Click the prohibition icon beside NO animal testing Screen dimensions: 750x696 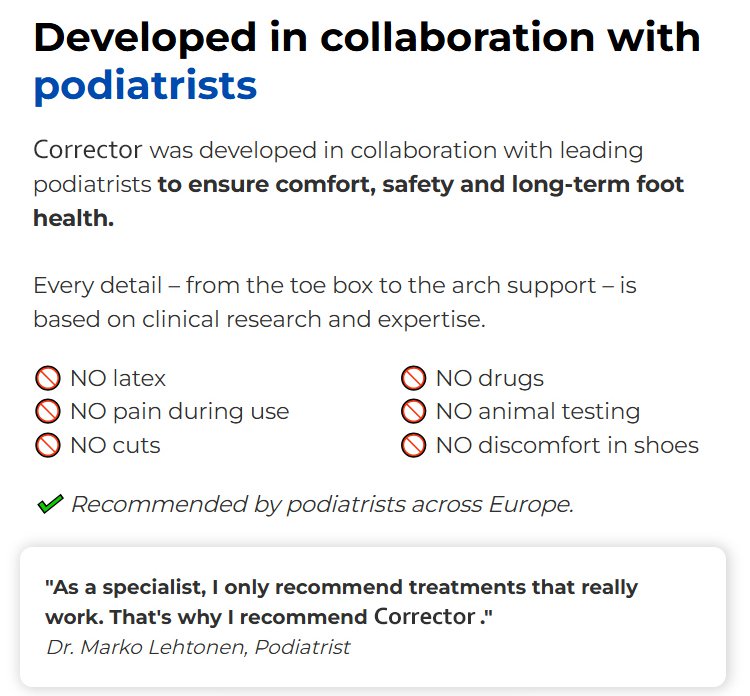click(414, 412)
